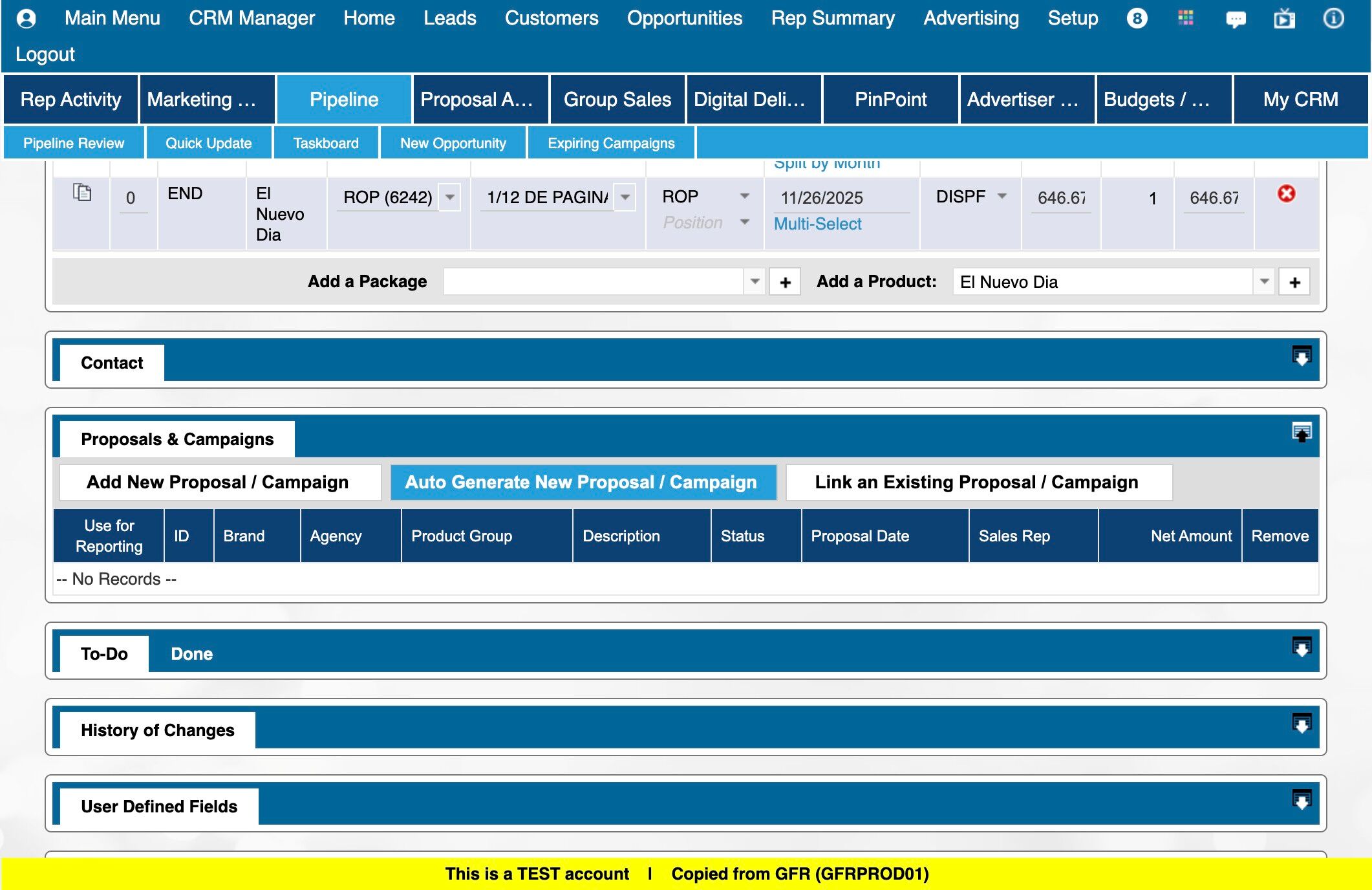Open the DISPF rate dropdown

pos(1002,196)
